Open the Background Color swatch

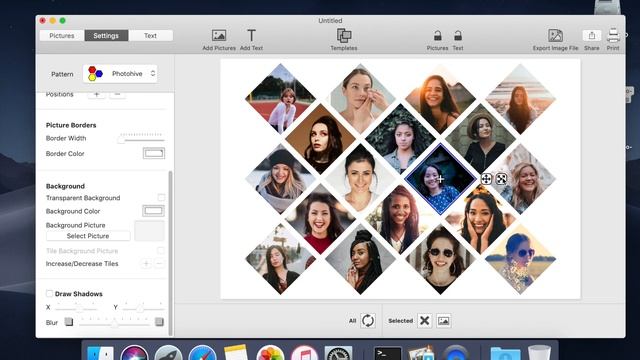pyautogui.click(x=153, y=211)
